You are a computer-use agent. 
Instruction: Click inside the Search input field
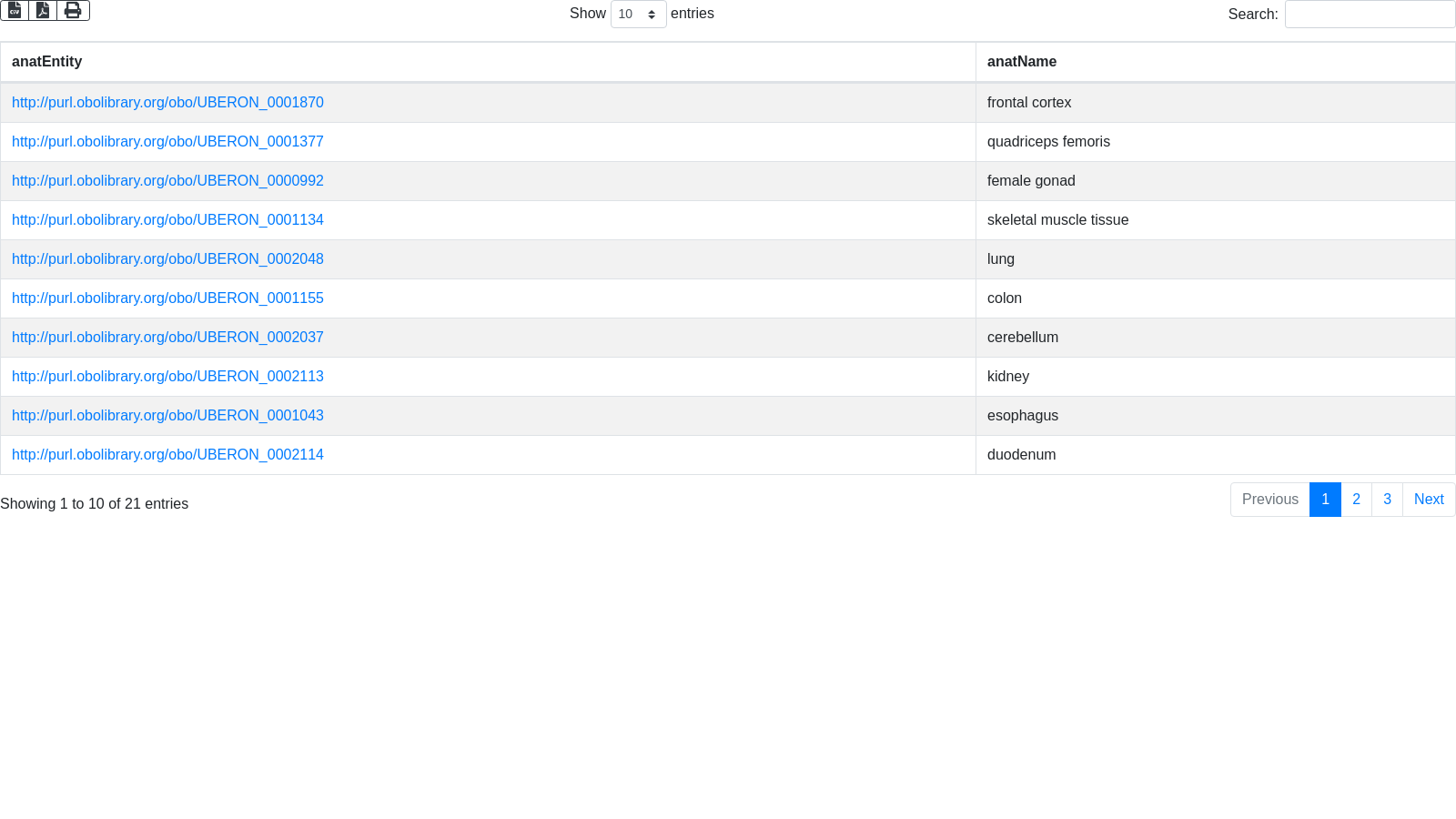[1370, 15]
